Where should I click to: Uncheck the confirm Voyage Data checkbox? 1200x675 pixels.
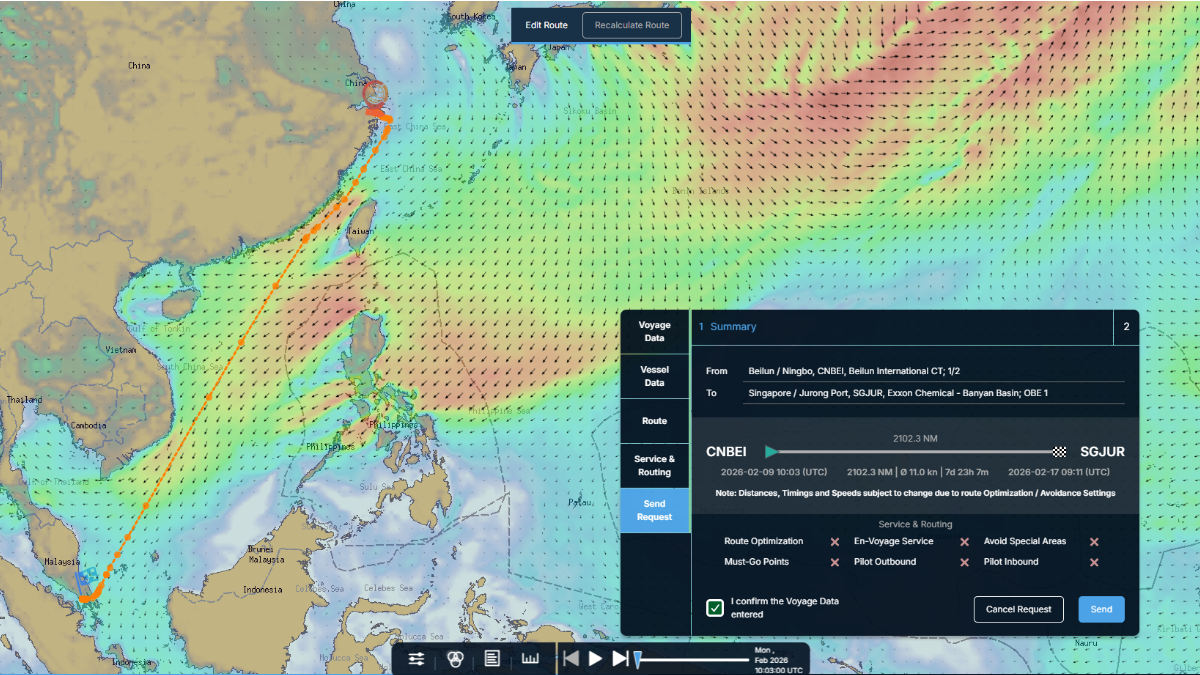[715, 607]
